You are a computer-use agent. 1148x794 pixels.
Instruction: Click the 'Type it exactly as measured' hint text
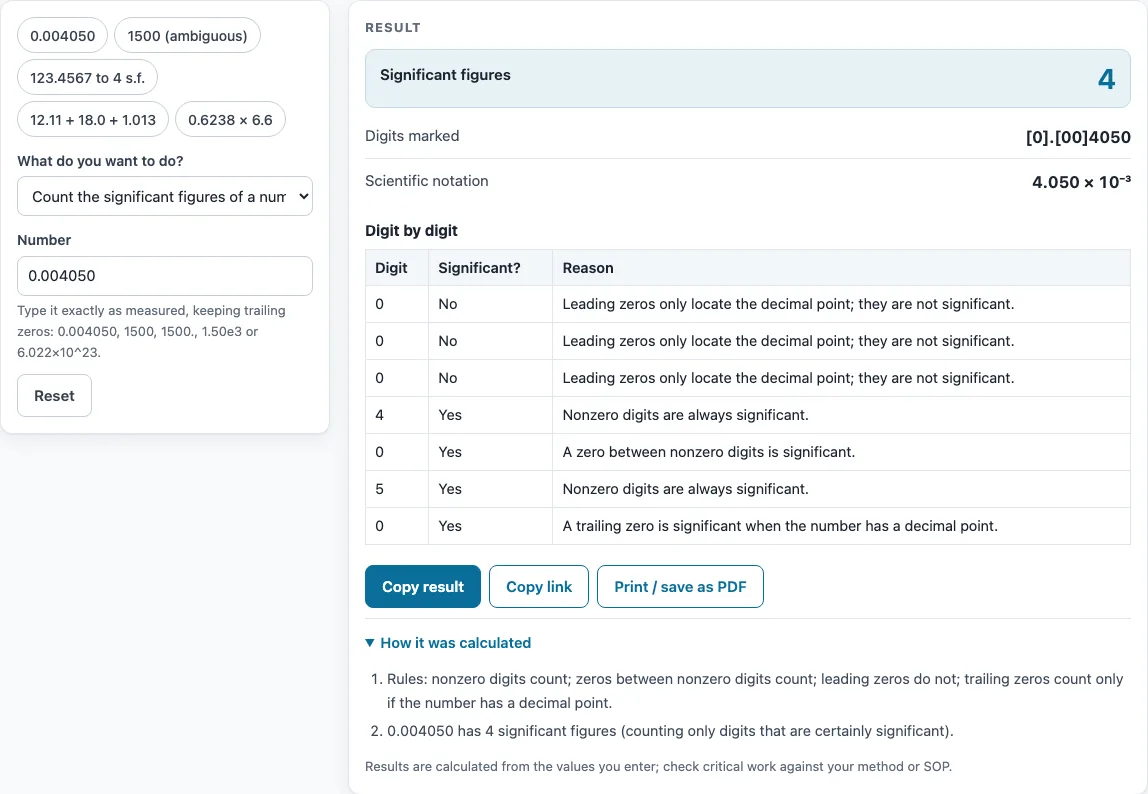(x=152, y=331)
